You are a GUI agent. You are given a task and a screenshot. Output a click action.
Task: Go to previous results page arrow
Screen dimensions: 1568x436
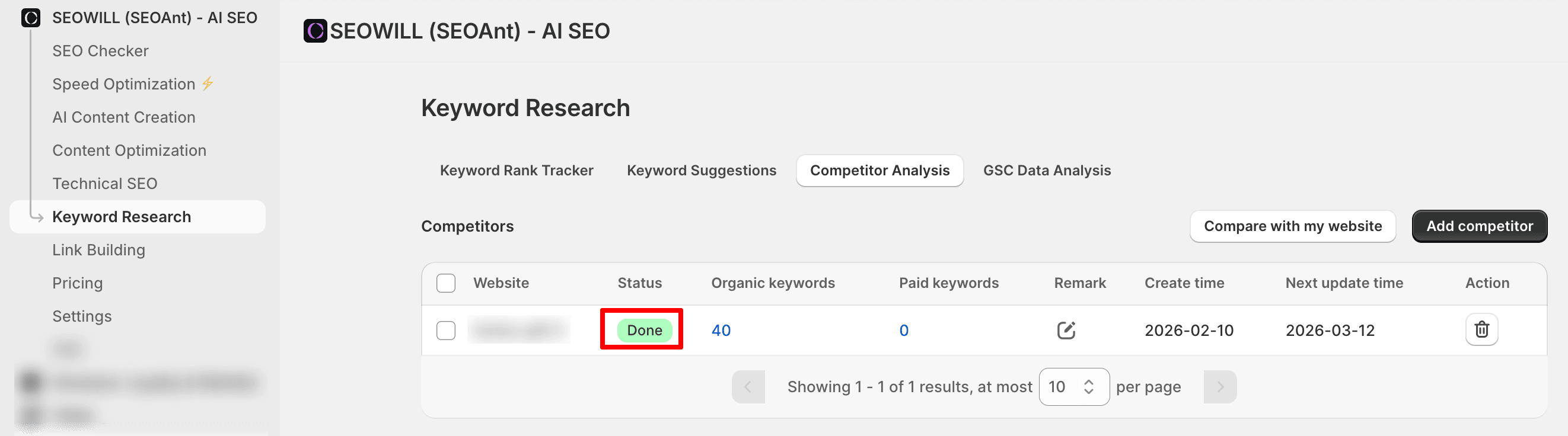pos(747,387)
